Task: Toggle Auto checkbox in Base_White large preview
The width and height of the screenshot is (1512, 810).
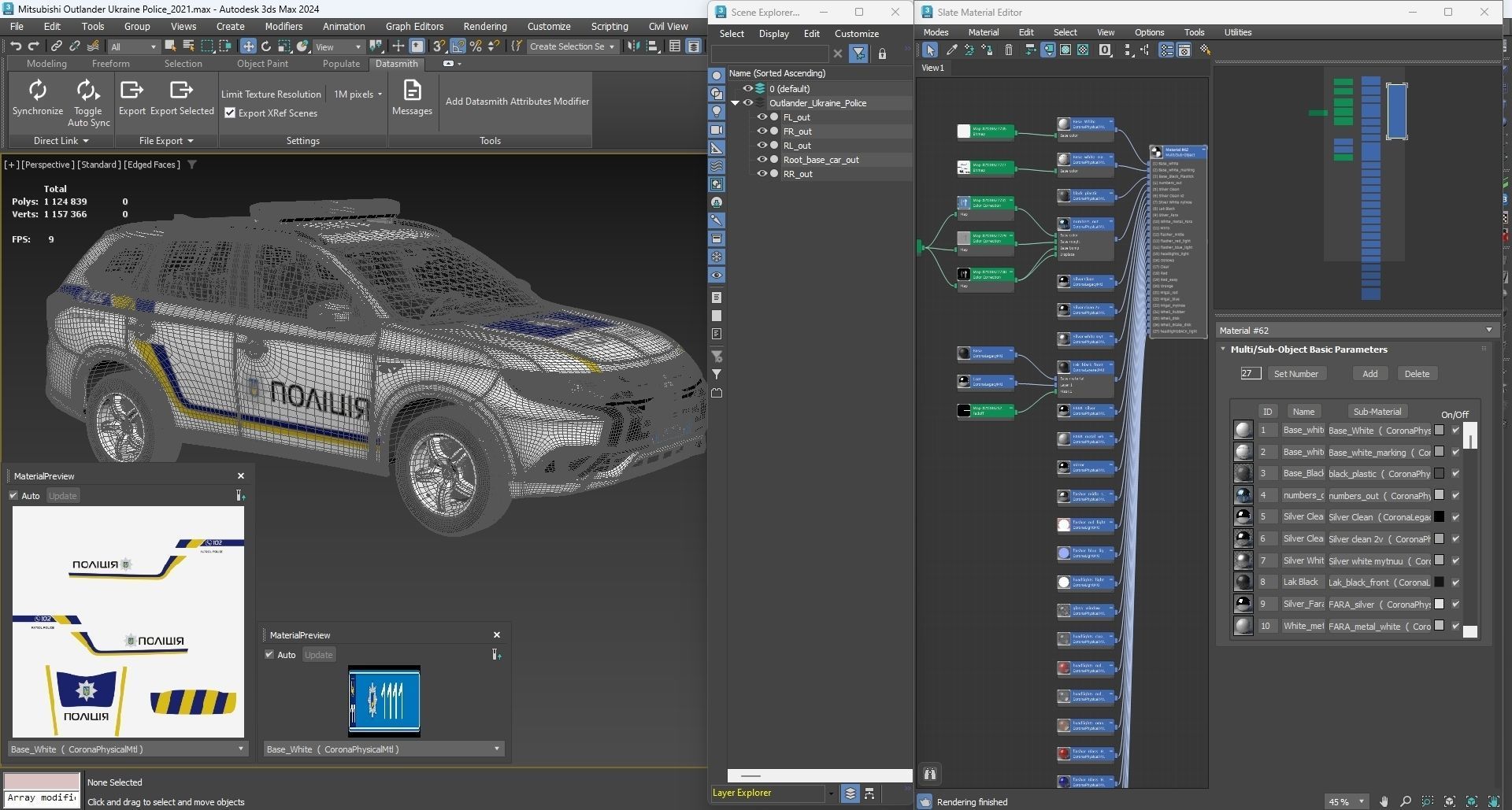Action: 13,495
